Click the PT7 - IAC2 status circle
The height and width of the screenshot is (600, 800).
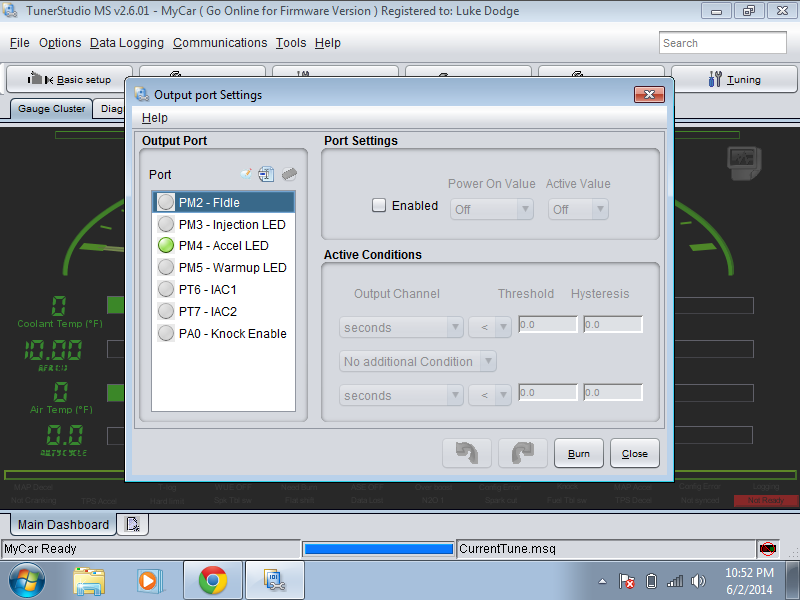[166, 311]
